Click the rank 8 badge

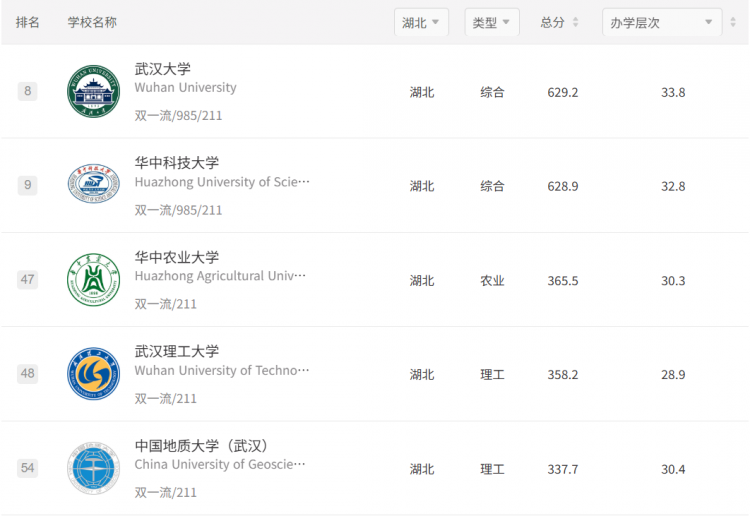pyautogui.click(x=27, y=91)
